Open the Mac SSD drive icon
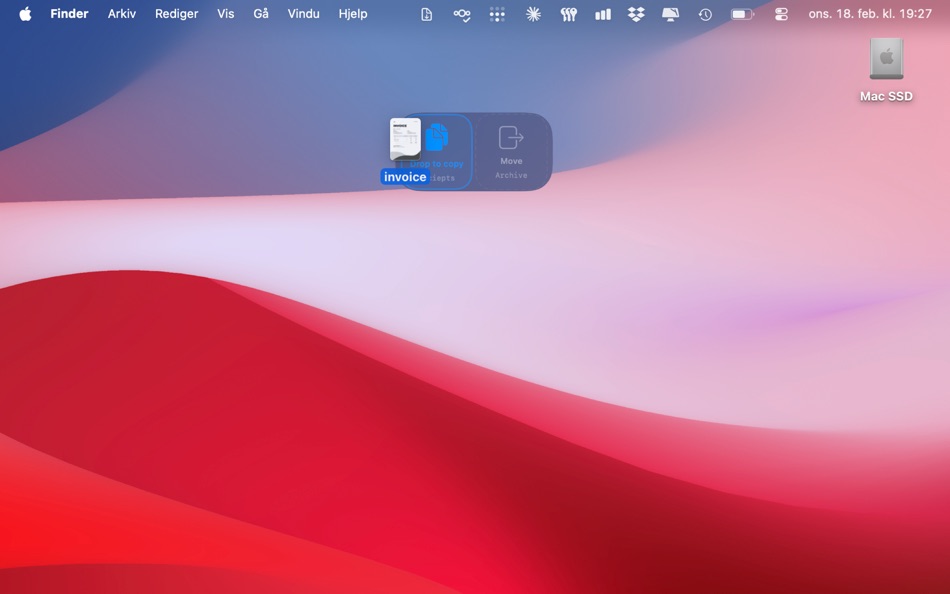 pos(885,60)
